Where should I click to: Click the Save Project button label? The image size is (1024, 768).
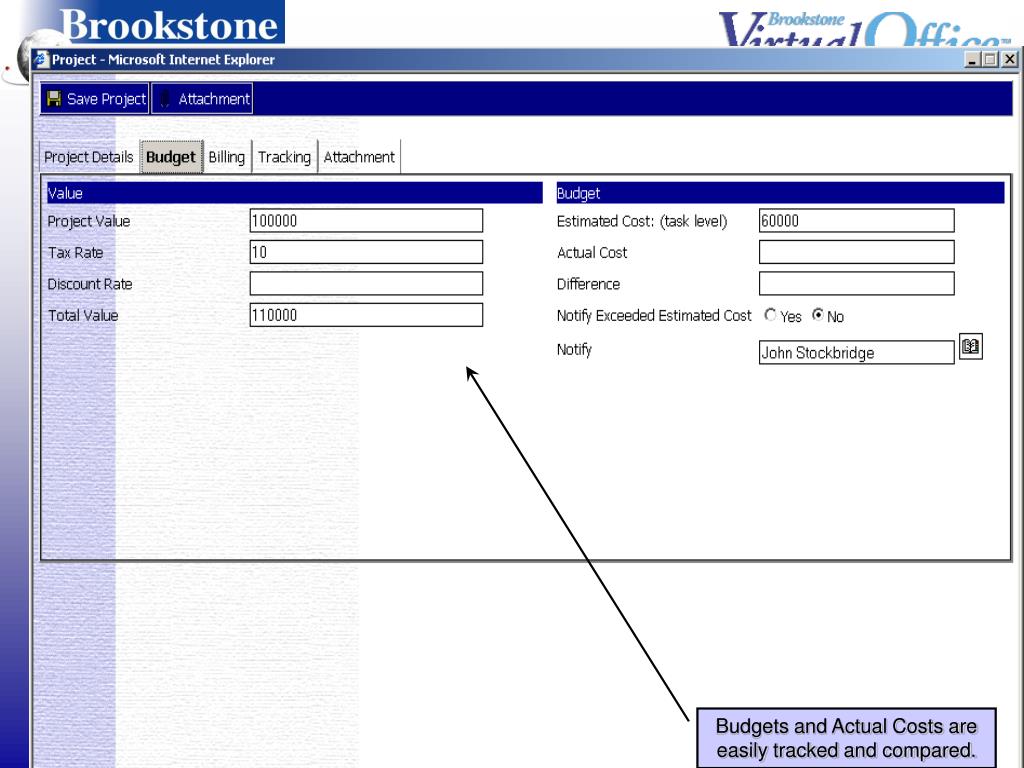106,99
